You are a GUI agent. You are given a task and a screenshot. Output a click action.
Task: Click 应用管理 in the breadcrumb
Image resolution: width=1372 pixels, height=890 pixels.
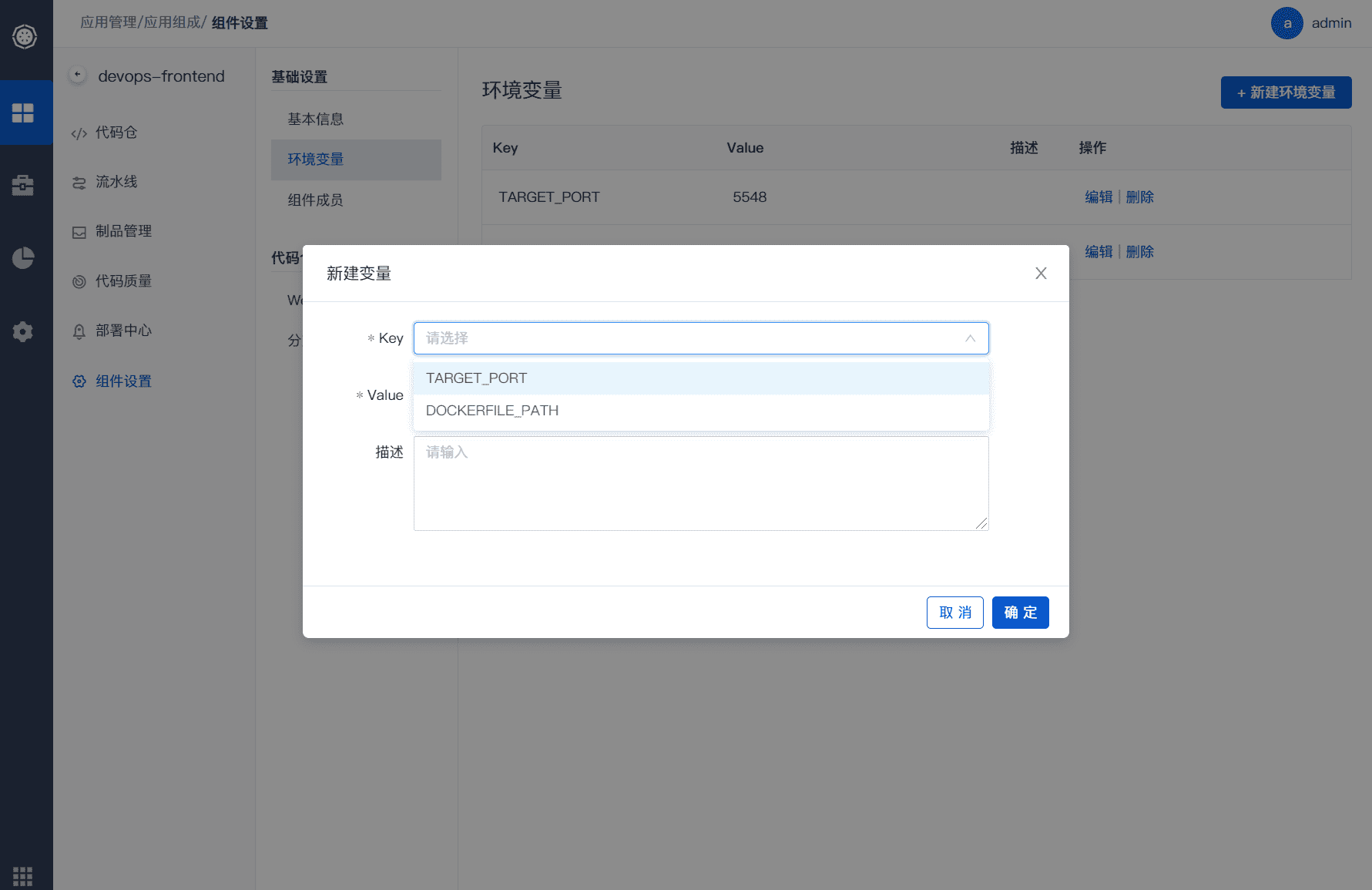[109, 22]
